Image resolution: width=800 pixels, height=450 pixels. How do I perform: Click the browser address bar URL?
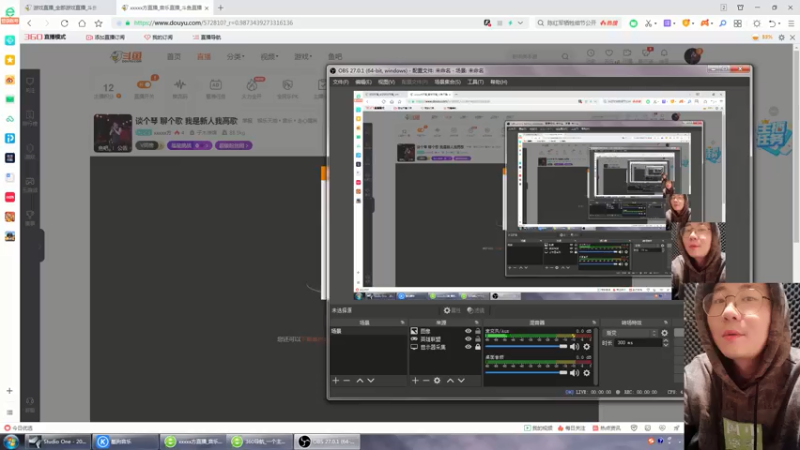pos(213,23)
